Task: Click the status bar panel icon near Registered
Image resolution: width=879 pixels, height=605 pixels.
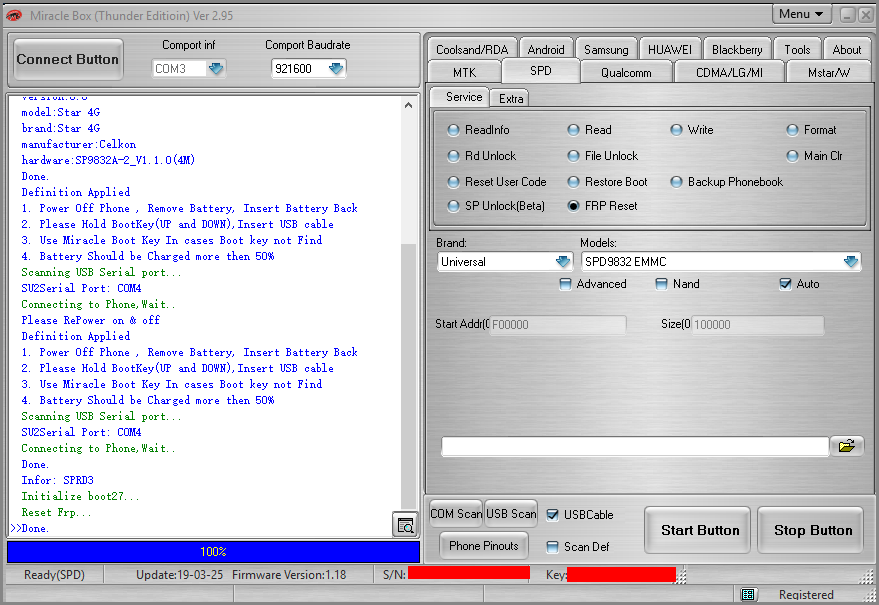Action: pyautogui.click(x=748, y=594)
